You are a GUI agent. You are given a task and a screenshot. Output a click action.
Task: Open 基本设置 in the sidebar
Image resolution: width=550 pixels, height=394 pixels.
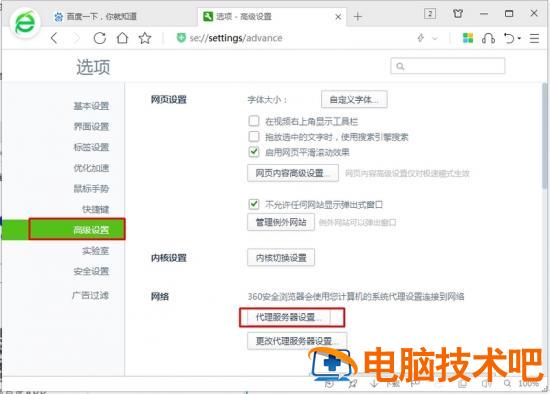pos(91,106)
